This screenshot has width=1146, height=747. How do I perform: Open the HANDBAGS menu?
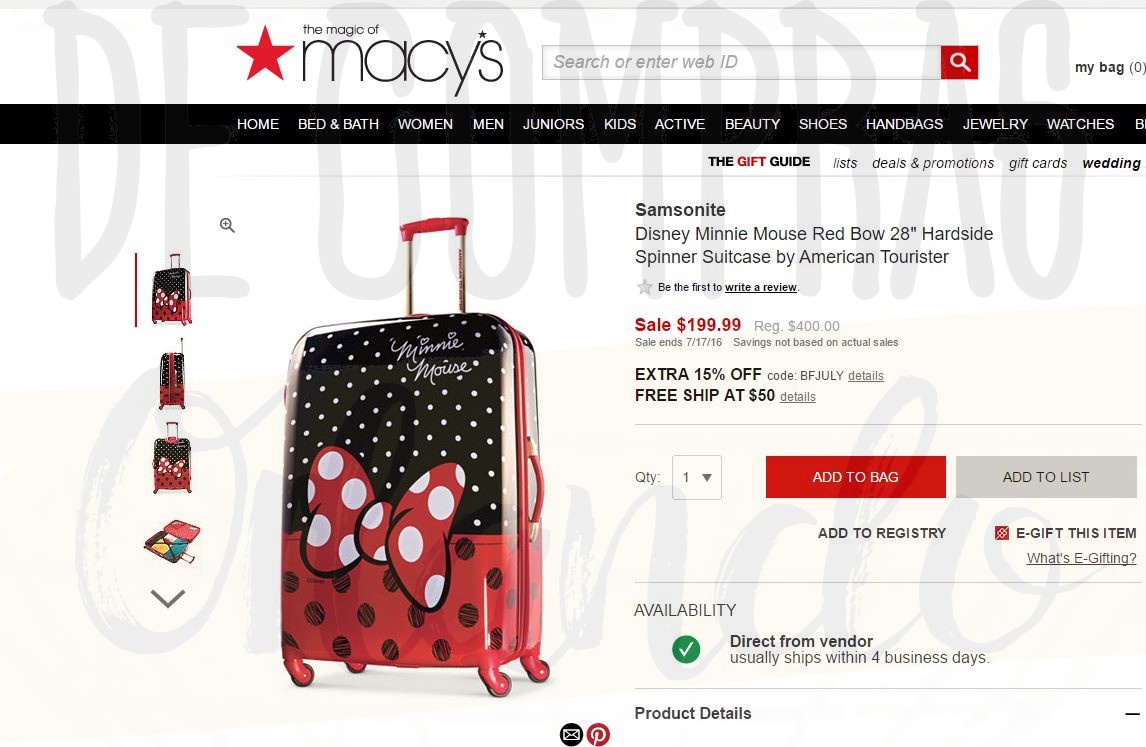pos(904,124)
